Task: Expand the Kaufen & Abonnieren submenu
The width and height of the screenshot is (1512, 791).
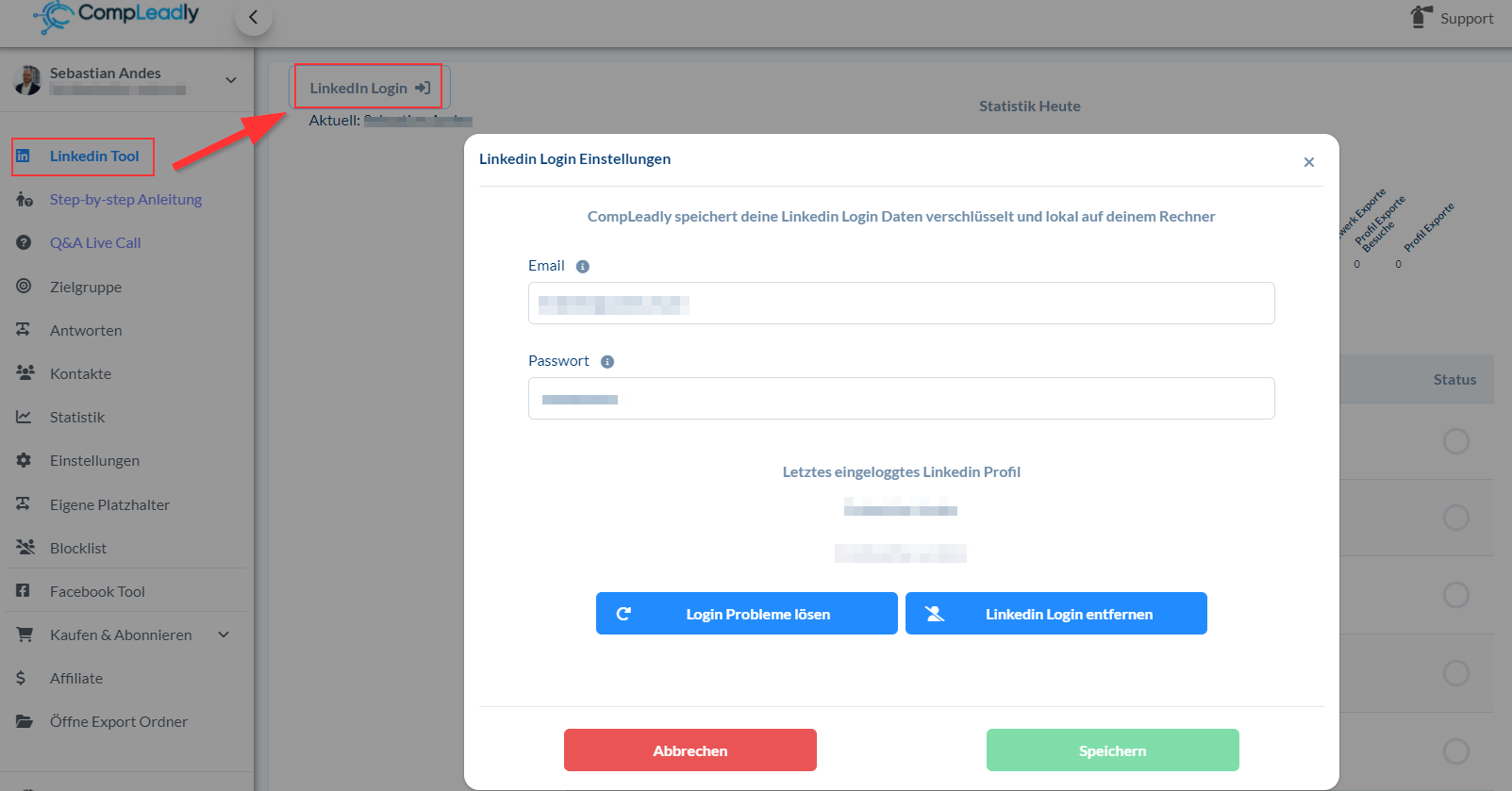Action: pyautogui.click(x=224, y=634)
